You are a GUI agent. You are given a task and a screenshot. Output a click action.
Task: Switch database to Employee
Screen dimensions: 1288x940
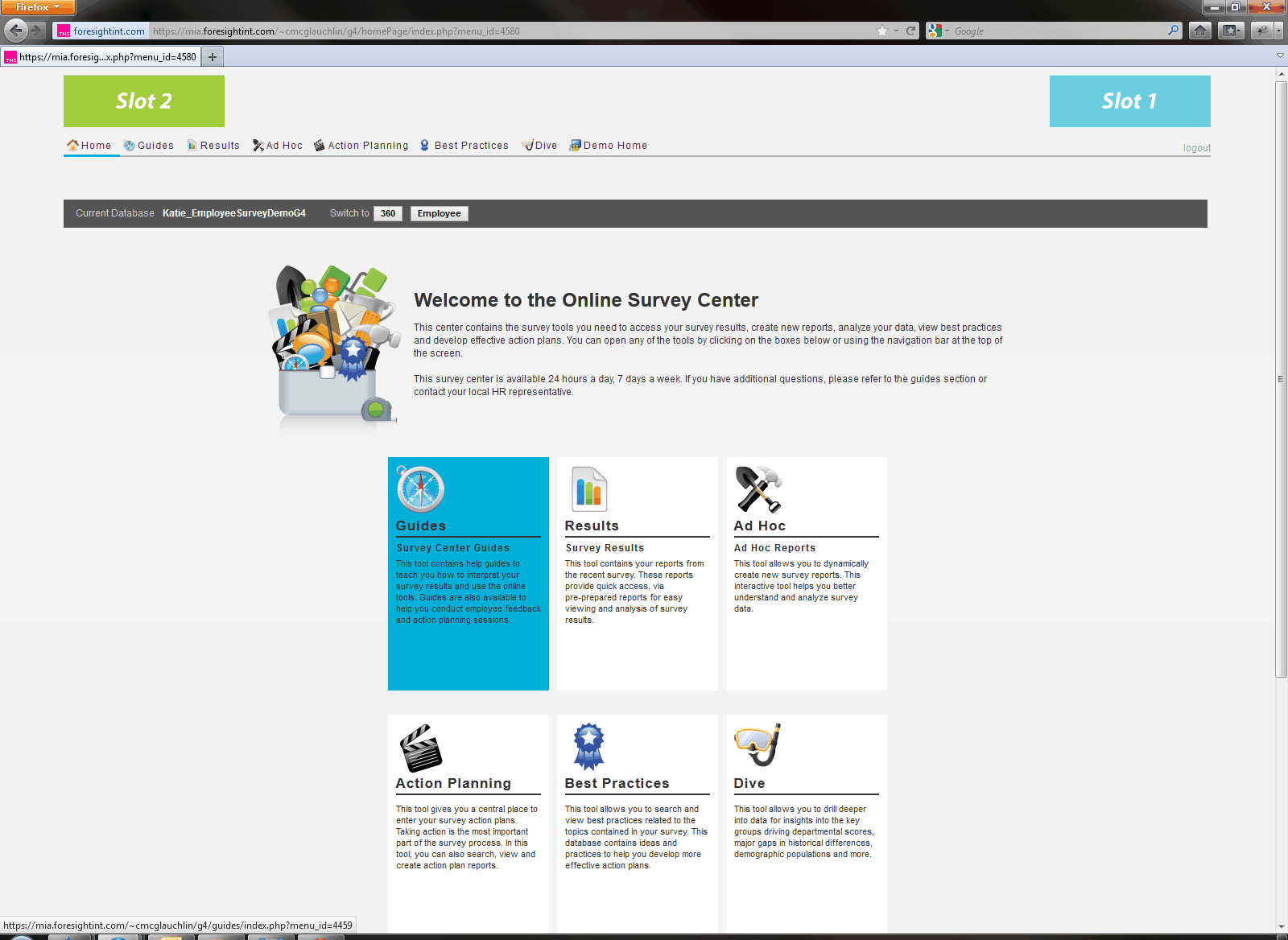point(439,213)
